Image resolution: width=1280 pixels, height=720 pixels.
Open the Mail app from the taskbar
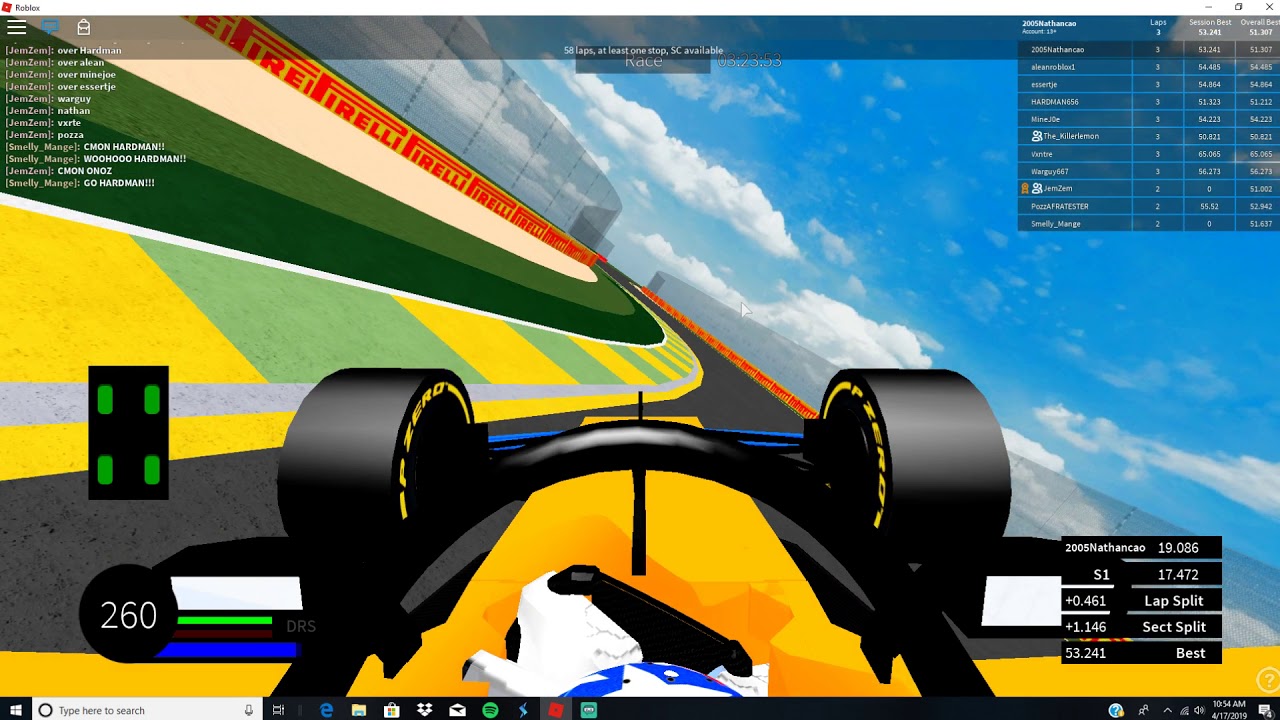[457, 710]
